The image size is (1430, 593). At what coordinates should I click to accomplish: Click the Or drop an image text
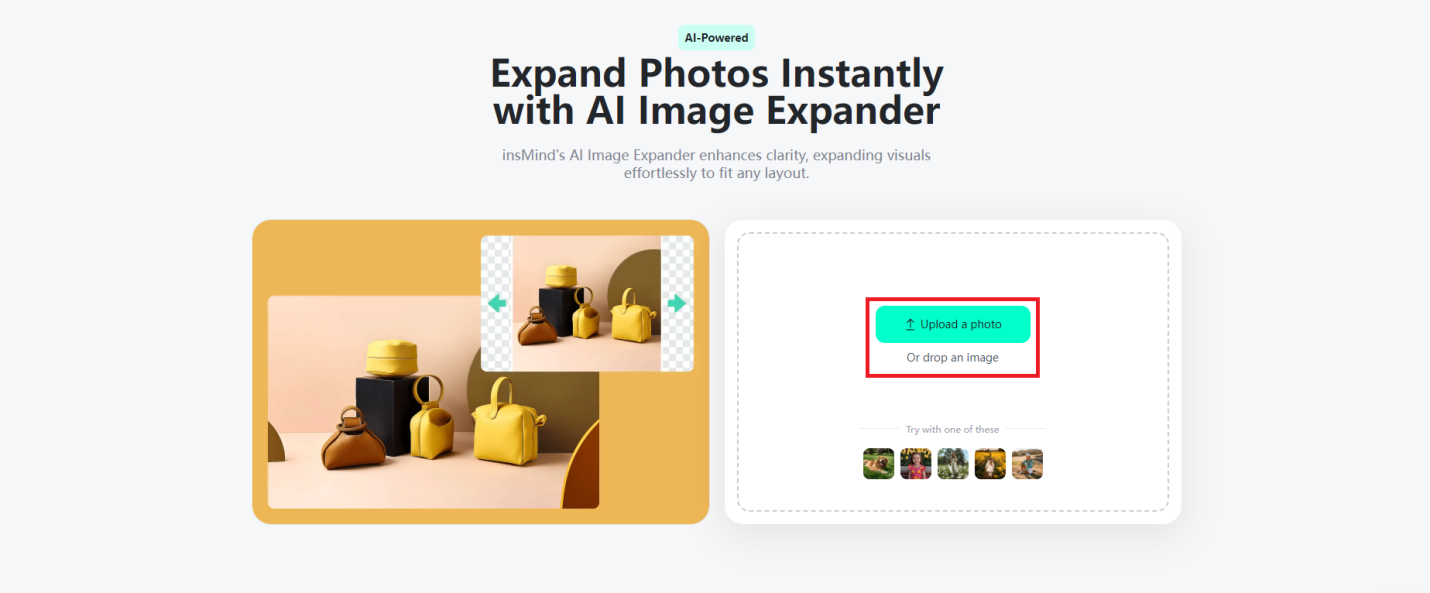[952, 357]
